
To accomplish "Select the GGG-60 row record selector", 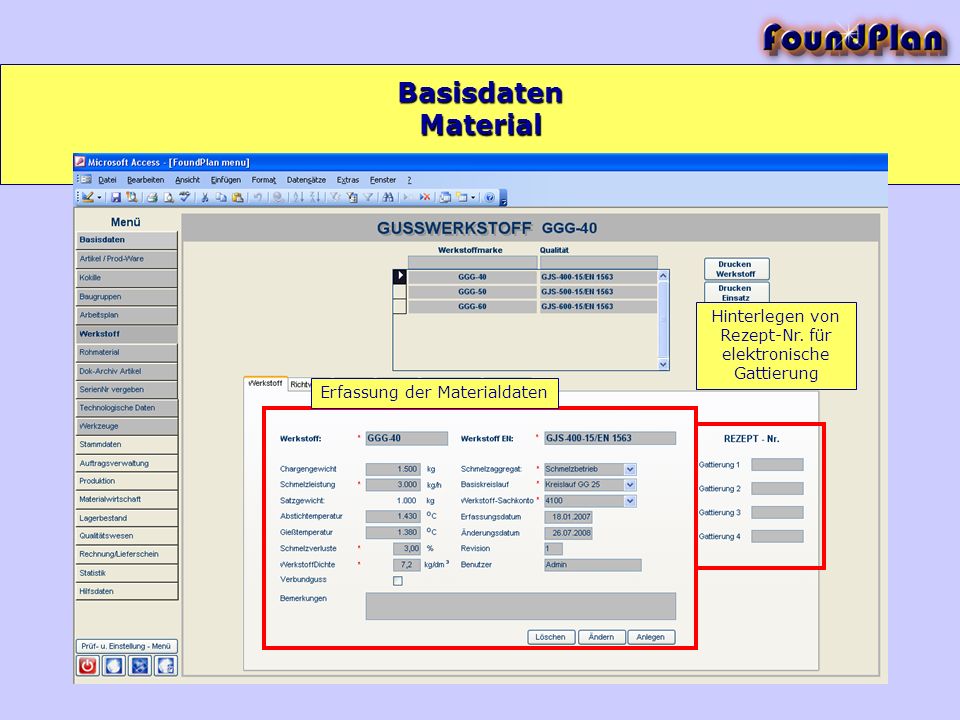I will click(x=400, y=306).
